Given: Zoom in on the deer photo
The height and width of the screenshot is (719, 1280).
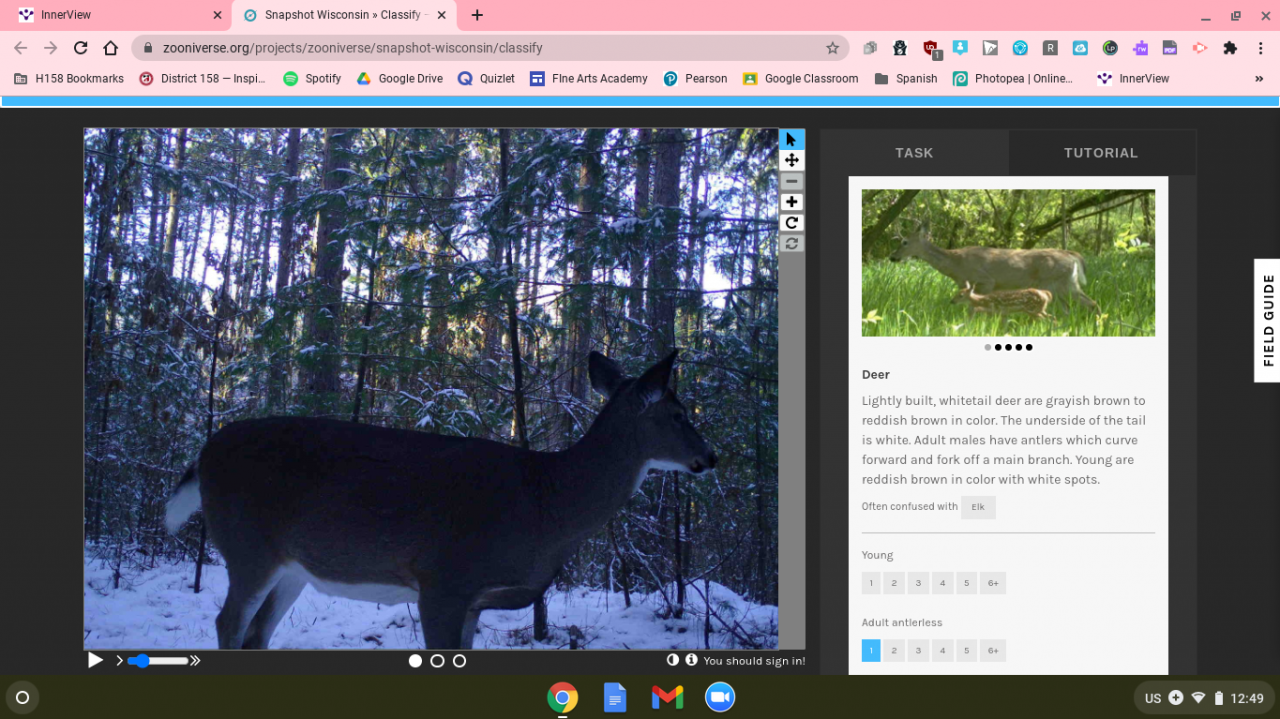Looking at the screenshot, I should pos(791,202).
